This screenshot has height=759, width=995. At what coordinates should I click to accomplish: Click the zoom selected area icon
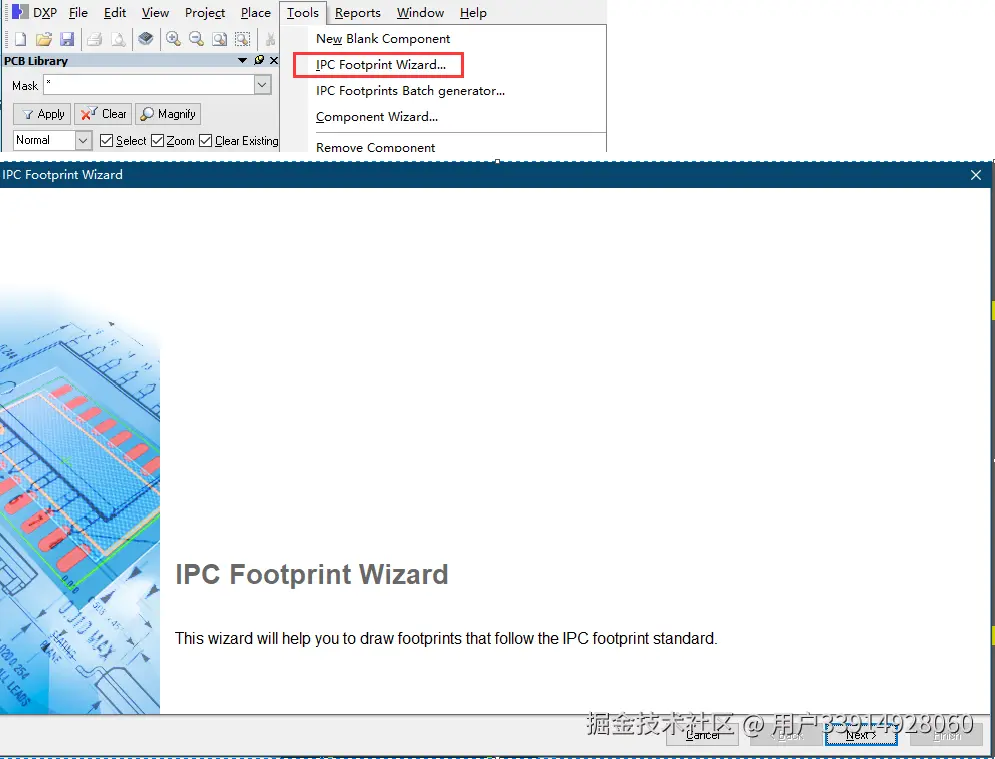242,39
